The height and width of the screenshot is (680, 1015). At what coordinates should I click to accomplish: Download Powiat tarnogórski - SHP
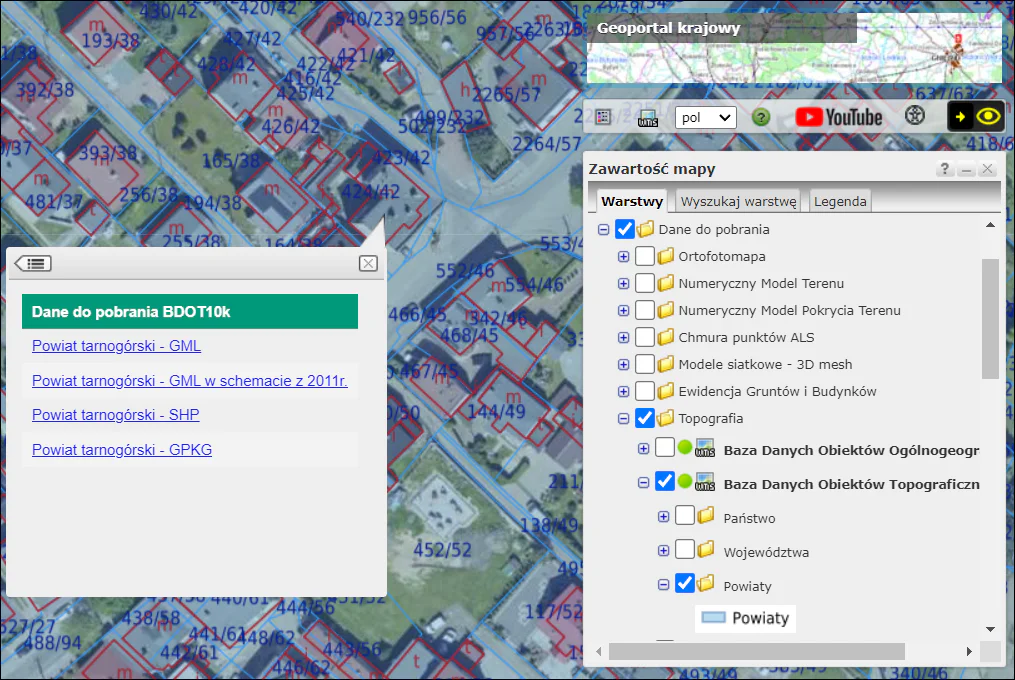(x=115, y=415)
